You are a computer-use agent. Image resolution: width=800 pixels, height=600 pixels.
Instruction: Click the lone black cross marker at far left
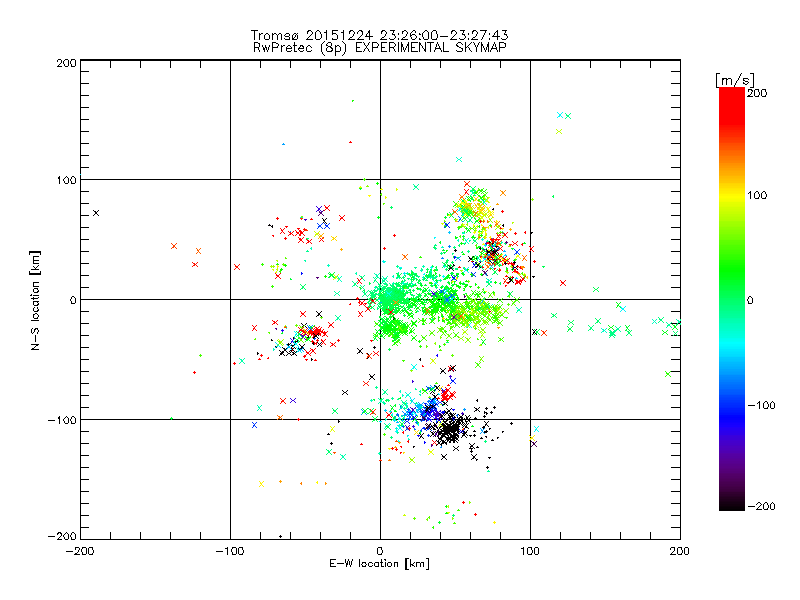(x=96, y=213)
